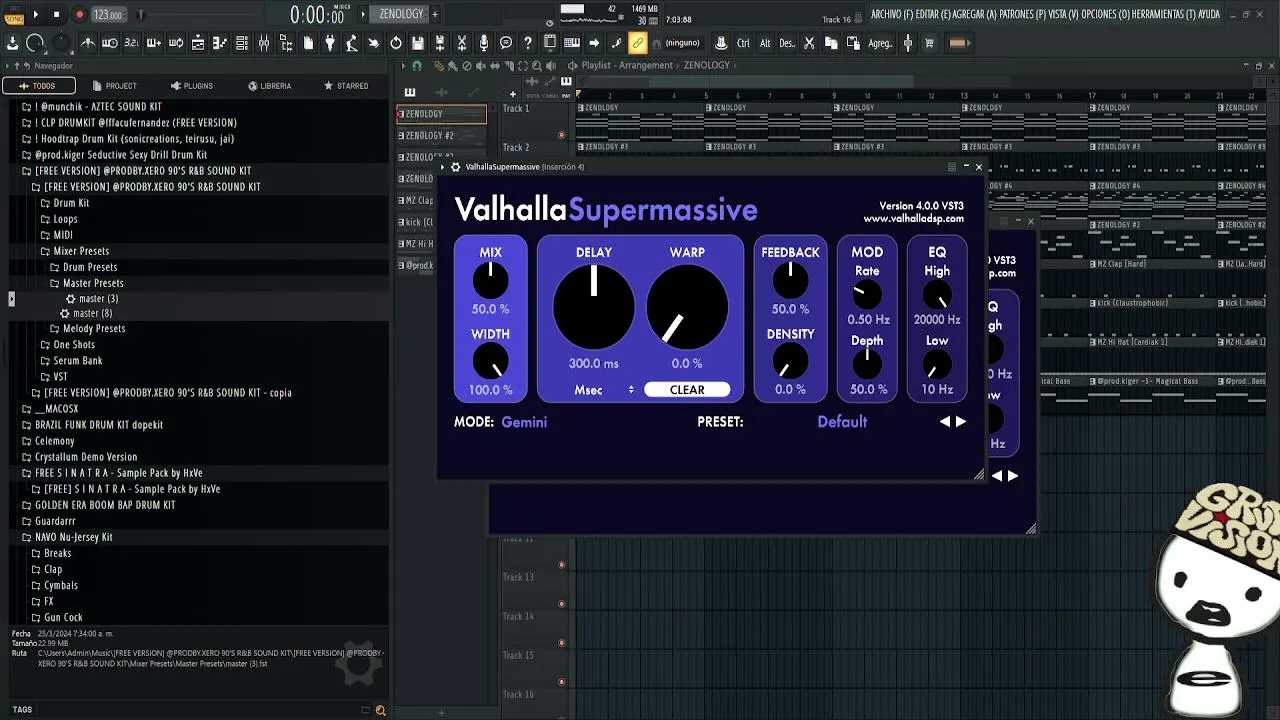Image resolution: width=1280 pixels, height=720 pixels.
Task: Toggle the highlighted link chain icon
Action: click(x=638, y=43)
